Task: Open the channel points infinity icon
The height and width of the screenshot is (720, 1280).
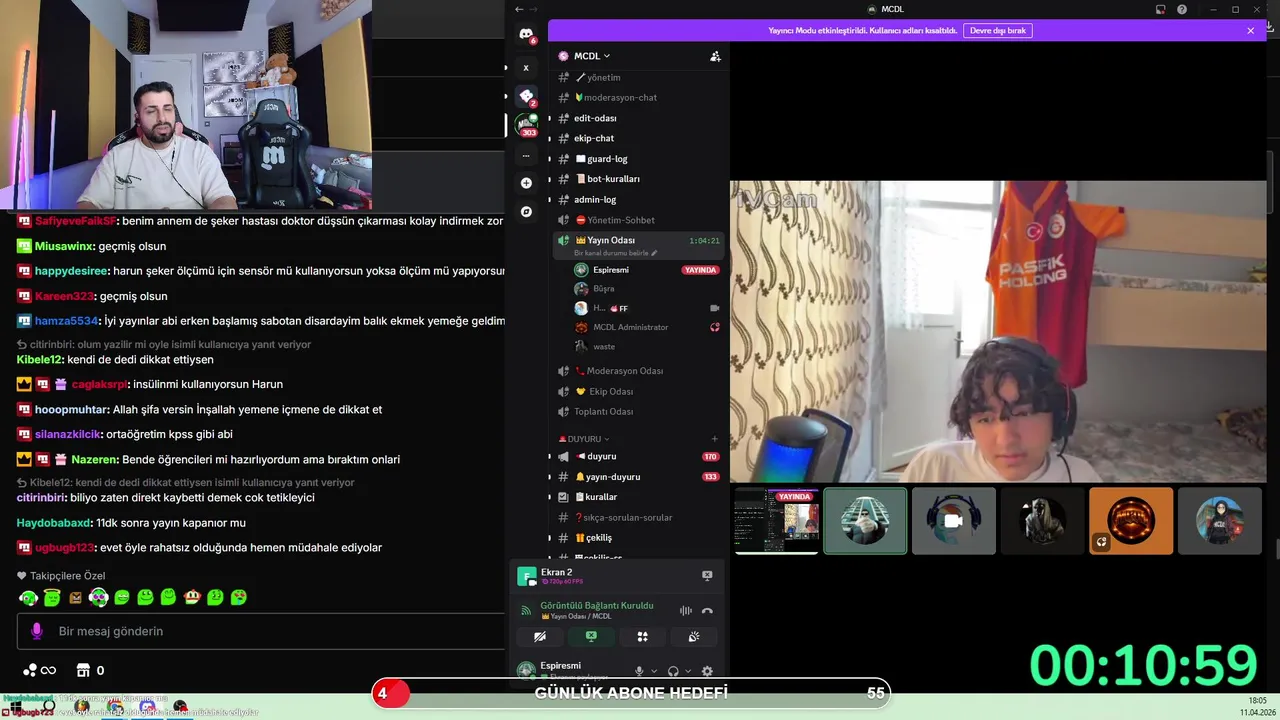Action: [x=39, y=670]
